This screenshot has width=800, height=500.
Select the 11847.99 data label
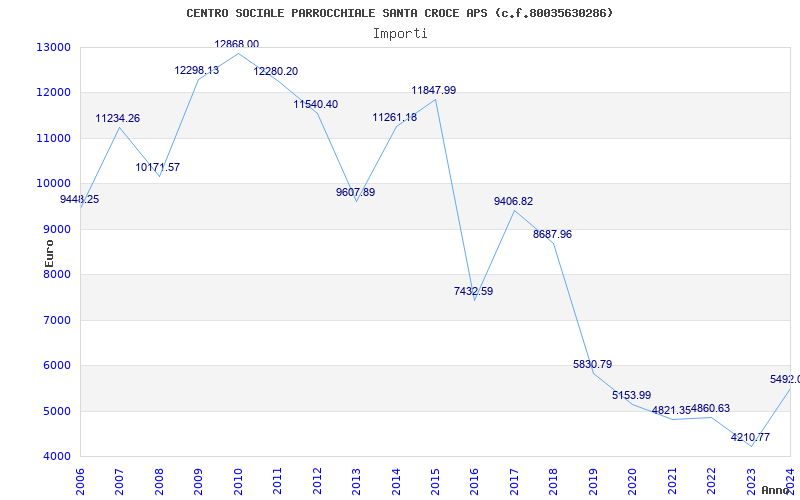pos(434,90)
